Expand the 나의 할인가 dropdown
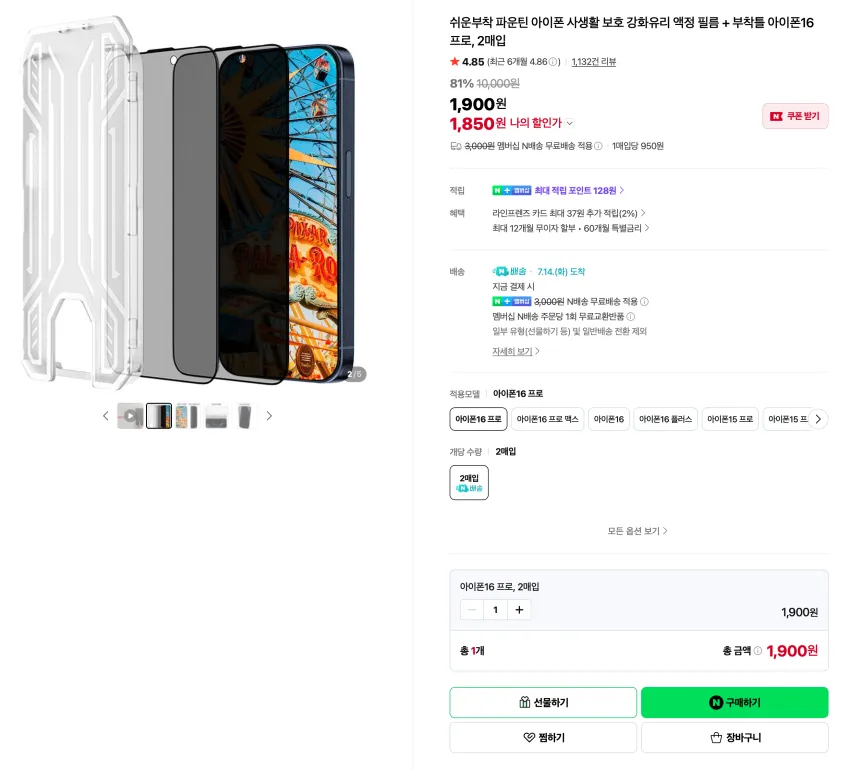The image size is (850, 770). (x=570, y=124)
